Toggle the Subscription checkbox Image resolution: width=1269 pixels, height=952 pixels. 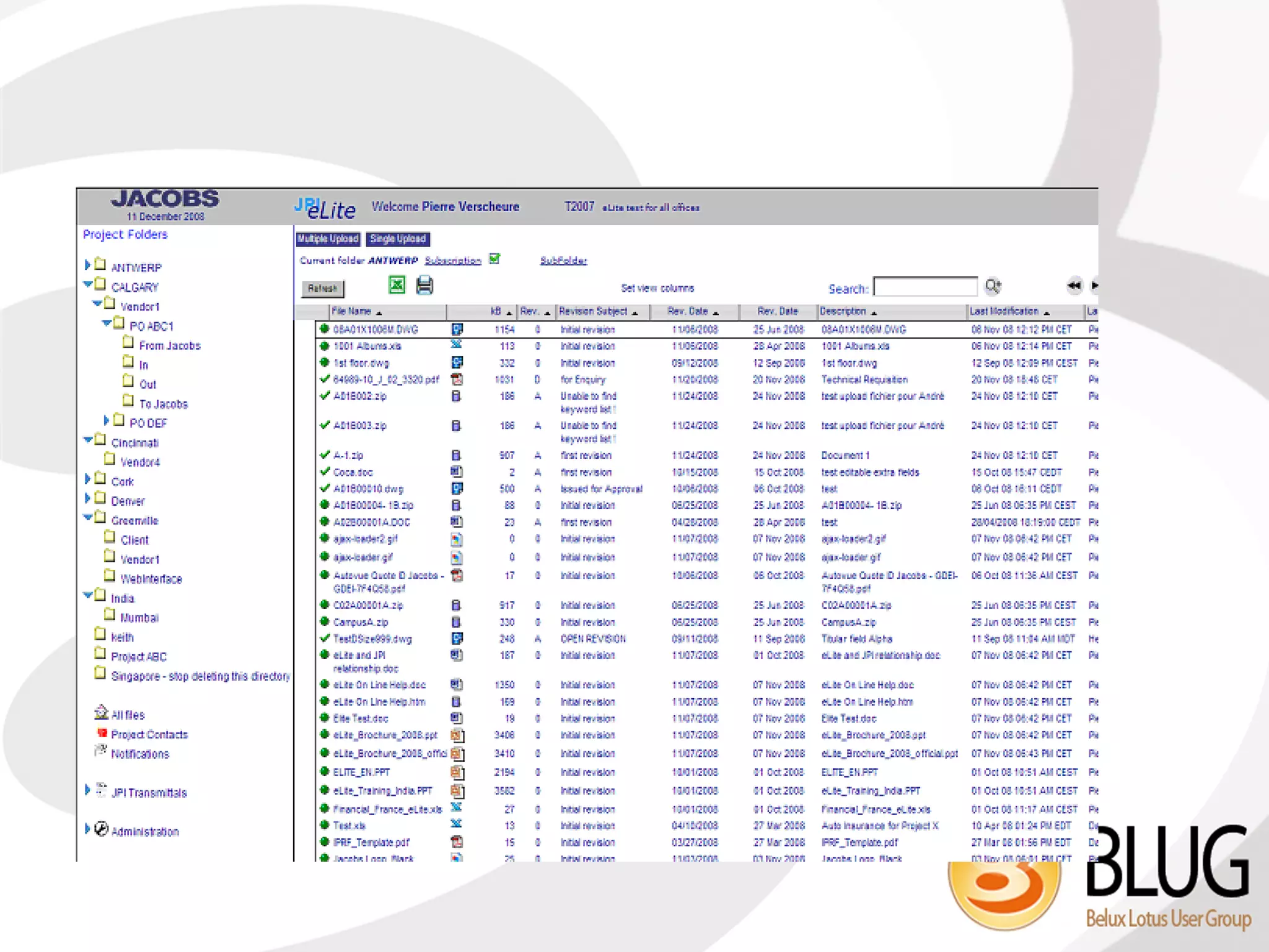click(x=494, y=259)
